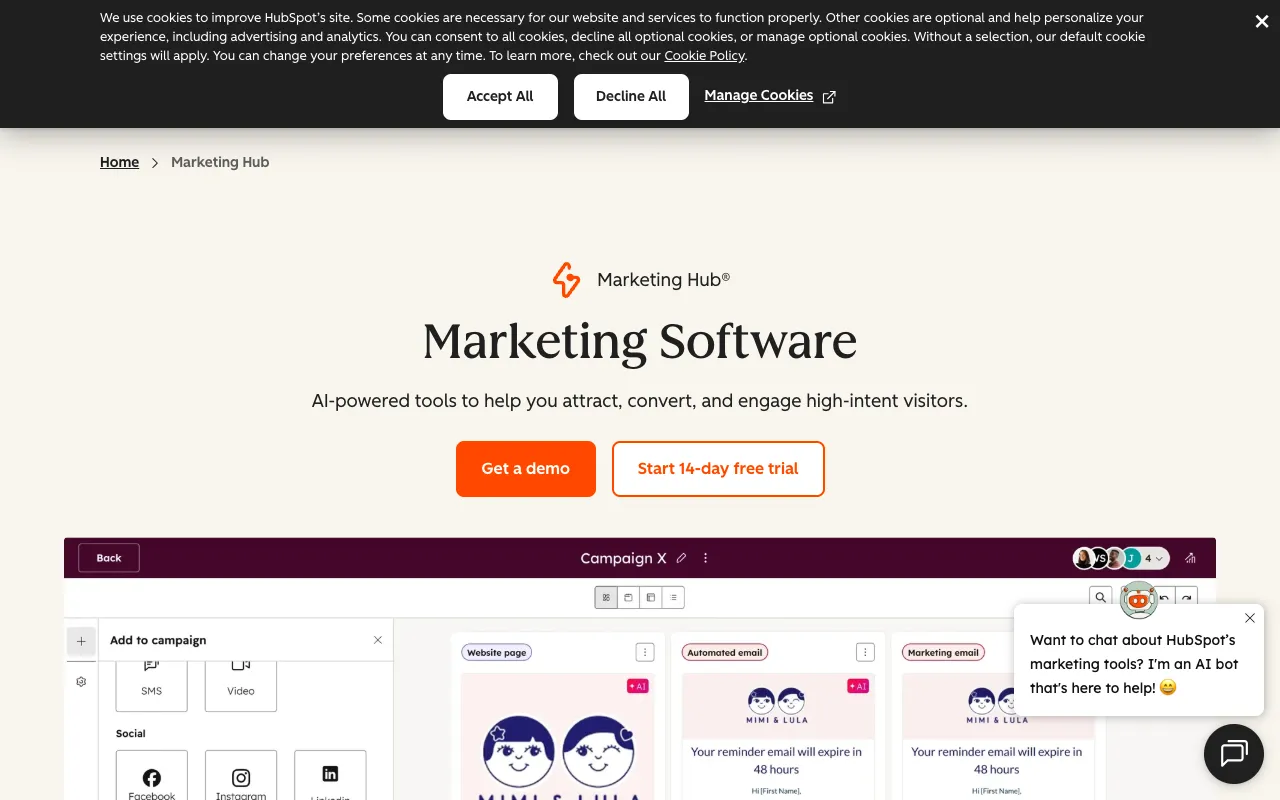This screenshot has height=800, width=1280.
Task: Click the undo icon in the campaign toolbar
Action: point(1163,597)
